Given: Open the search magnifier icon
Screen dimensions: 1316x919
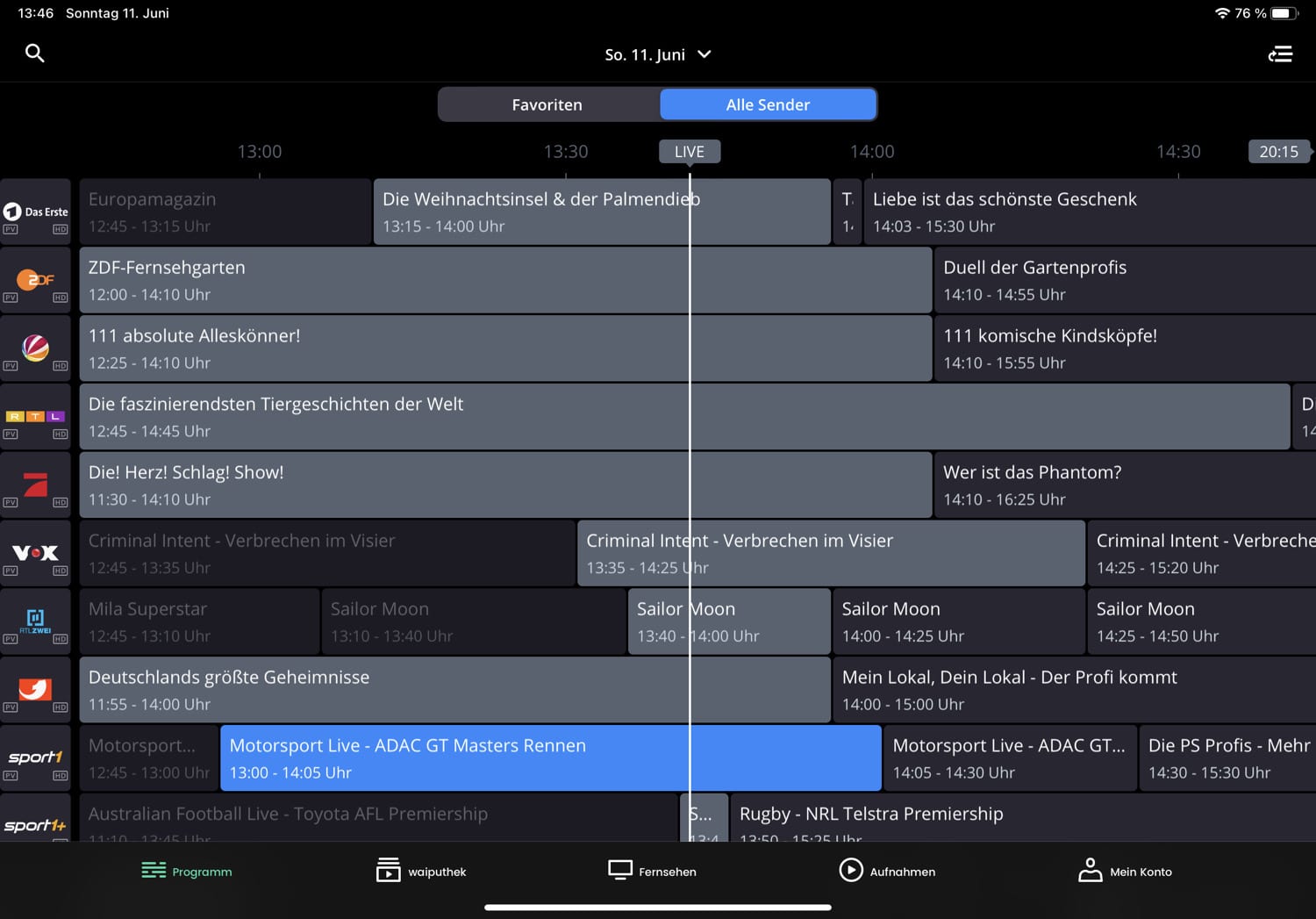Looking at the screenshot, I should (x=34, y=54).
